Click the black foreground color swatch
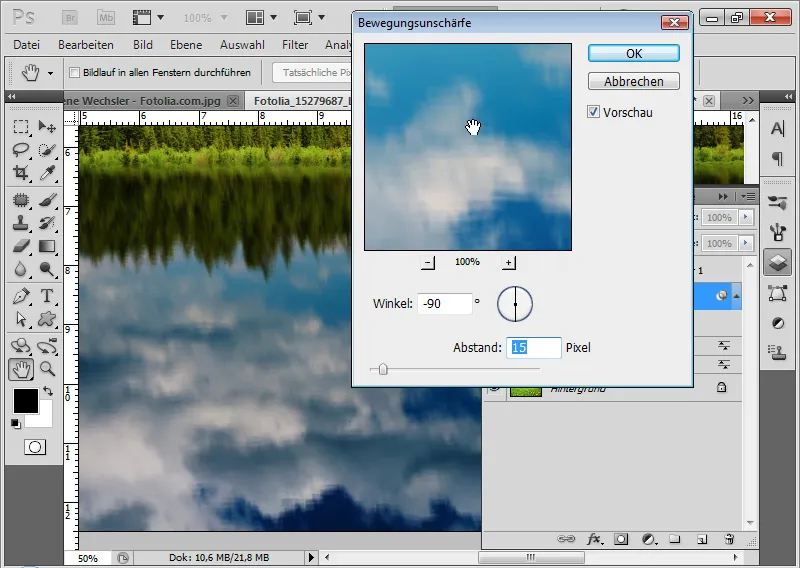Viewport: 800px width, 568px height. click(26, 401)
